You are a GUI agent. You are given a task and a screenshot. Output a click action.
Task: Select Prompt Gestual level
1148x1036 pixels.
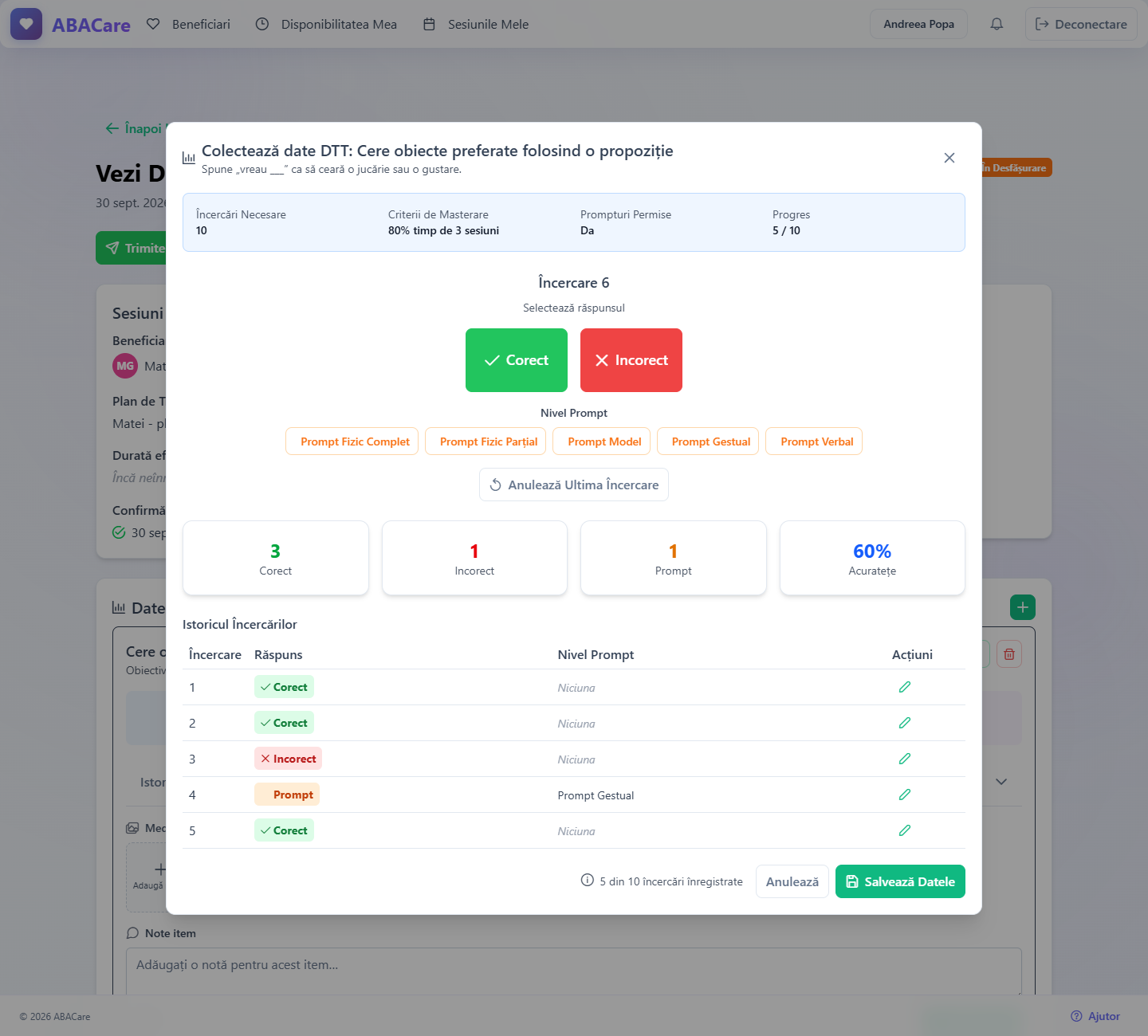click(708, 441)
